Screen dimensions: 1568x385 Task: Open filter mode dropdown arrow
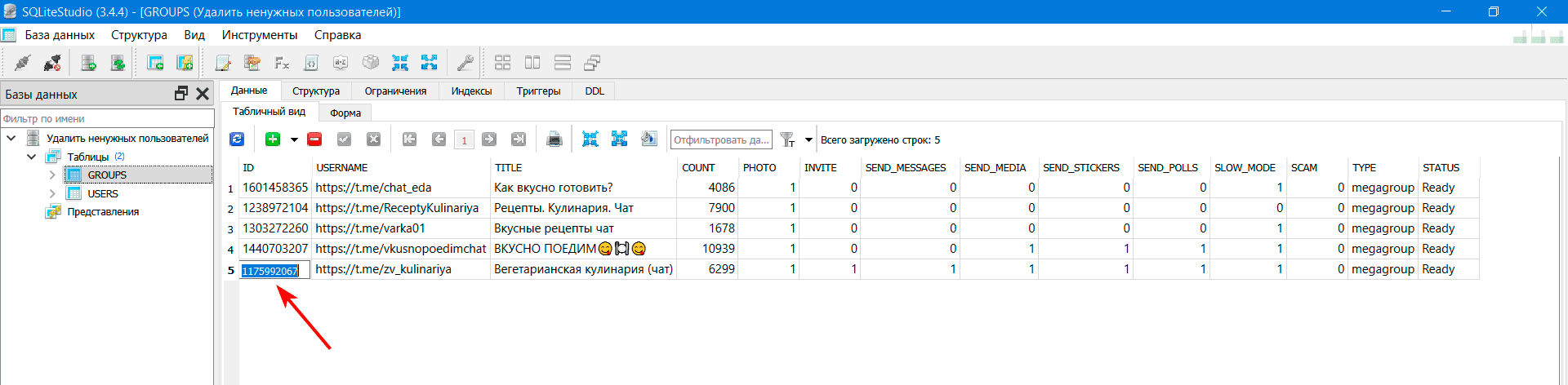[809, 139]
